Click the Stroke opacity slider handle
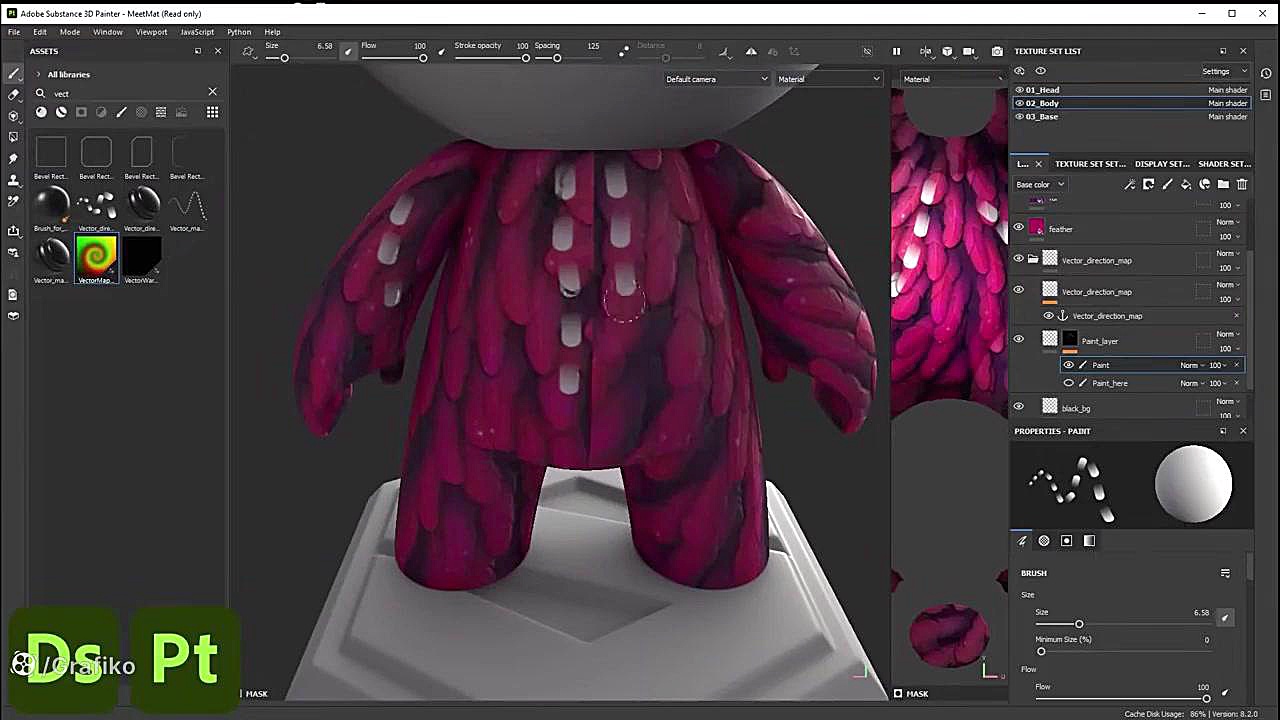 click(526, 58)
